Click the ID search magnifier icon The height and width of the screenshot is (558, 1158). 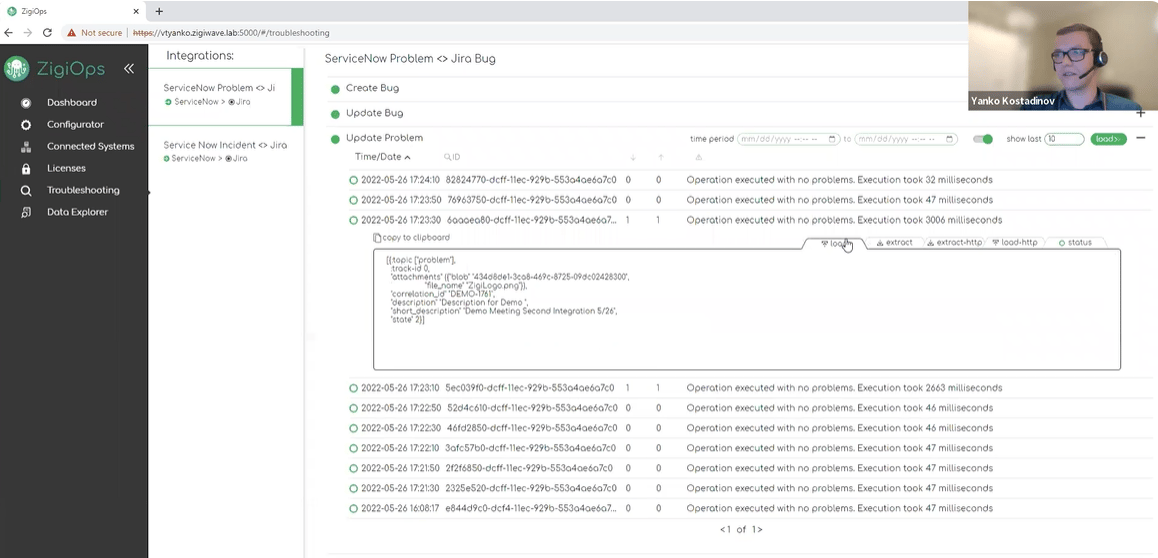tap(447, 157)
